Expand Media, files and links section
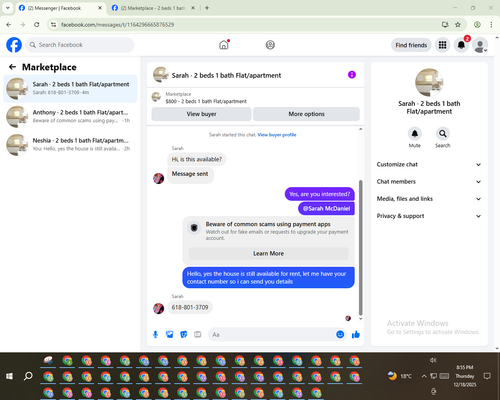The width and height of the screenshot is (500, 400). 429,199
